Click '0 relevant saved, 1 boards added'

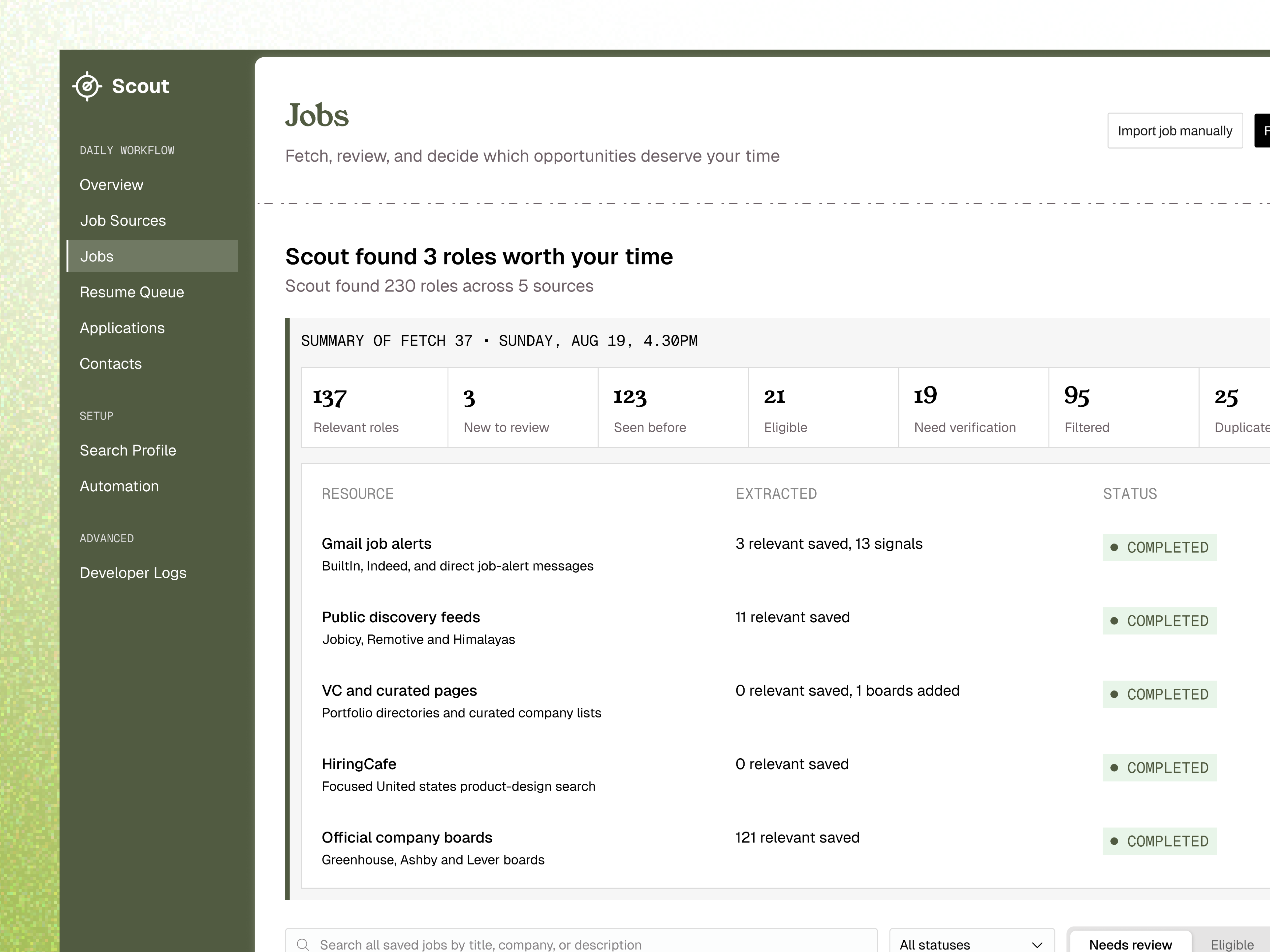click(x=847, y=690)
